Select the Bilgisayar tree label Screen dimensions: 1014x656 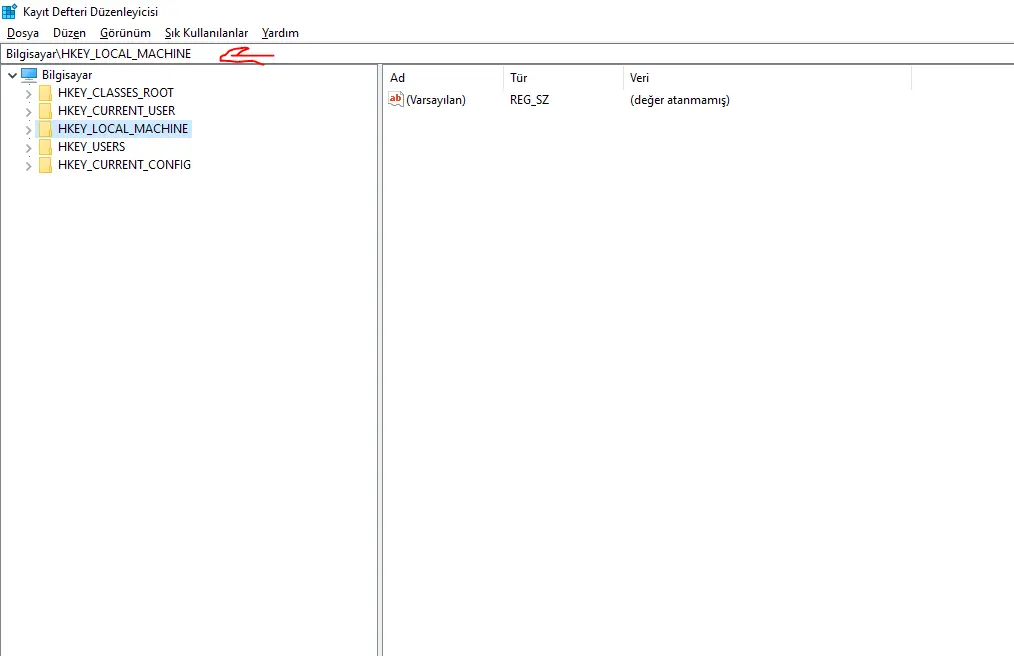pyautogui.click(x=67, y=75)
